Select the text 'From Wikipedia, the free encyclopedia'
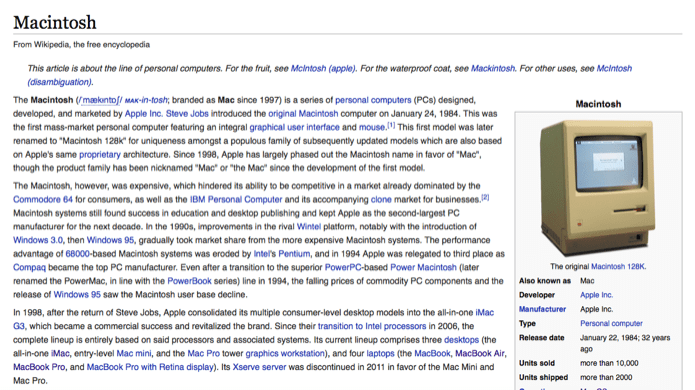The width and height of the screenshot is (695, 390). click(82, 45)
